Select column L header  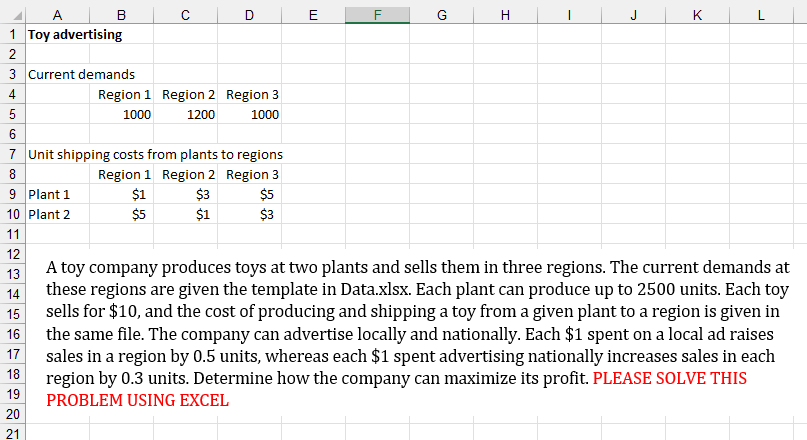tap(761, 15)
